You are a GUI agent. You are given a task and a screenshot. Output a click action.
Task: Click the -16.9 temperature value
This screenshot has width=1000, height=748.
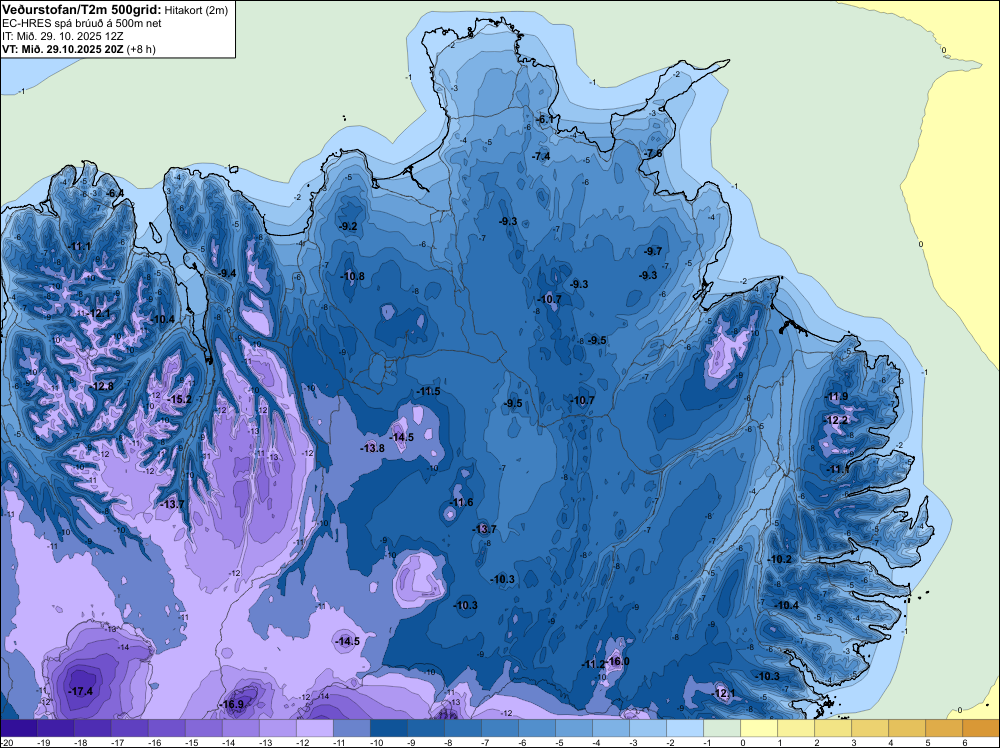(232, 705)
